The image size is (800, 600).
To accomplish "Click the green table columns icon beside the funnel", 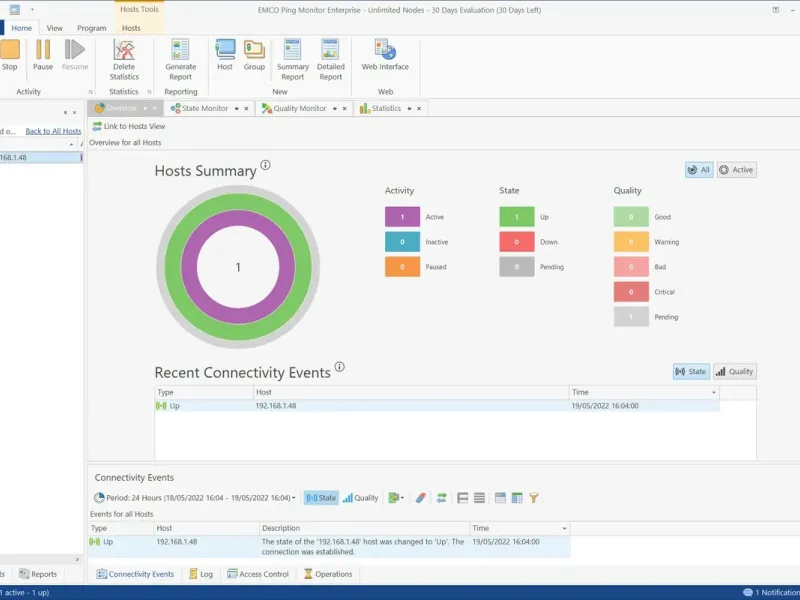I will pos(517,498).
